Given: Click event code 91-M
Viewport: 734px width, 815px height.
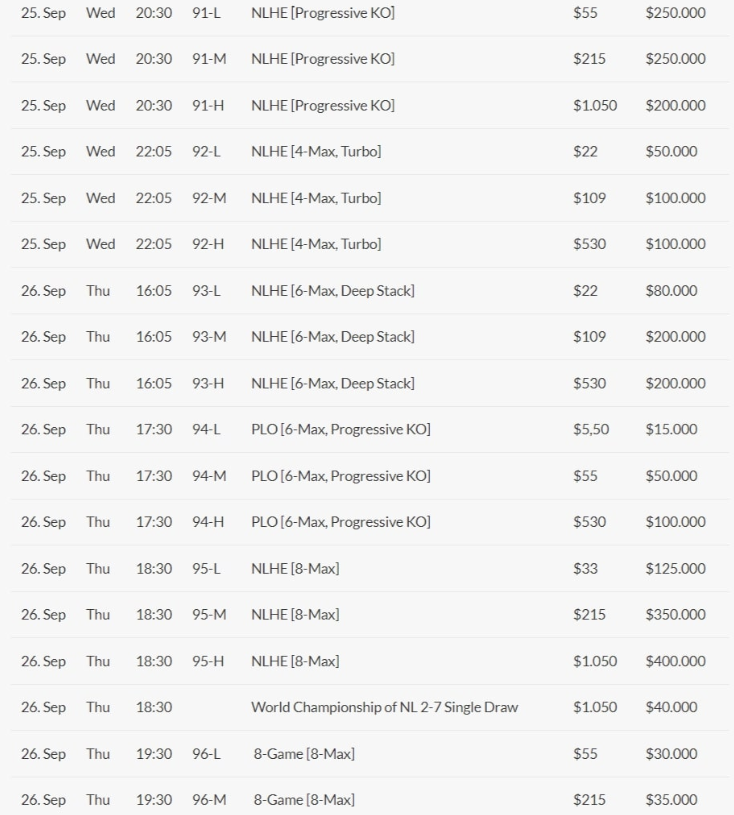Looking at the screenshot, I should (x=208, y=59).
